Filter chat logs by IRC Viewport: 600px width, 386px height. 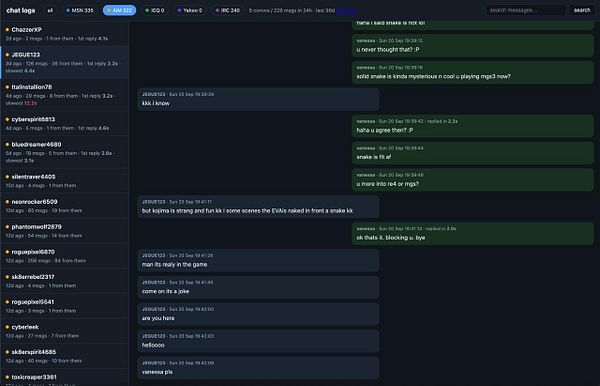pos(228,10)
